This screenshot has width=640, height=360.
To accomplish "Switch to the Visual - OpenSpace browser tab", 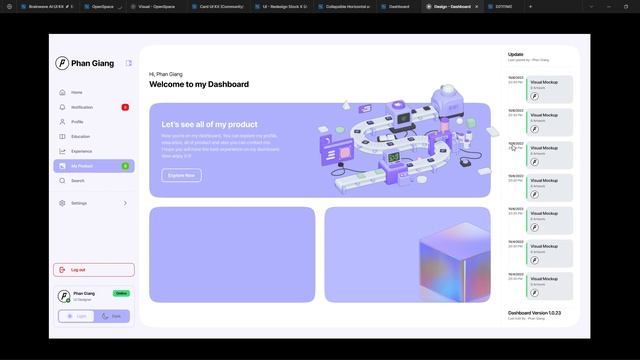I will pos(156,7).
